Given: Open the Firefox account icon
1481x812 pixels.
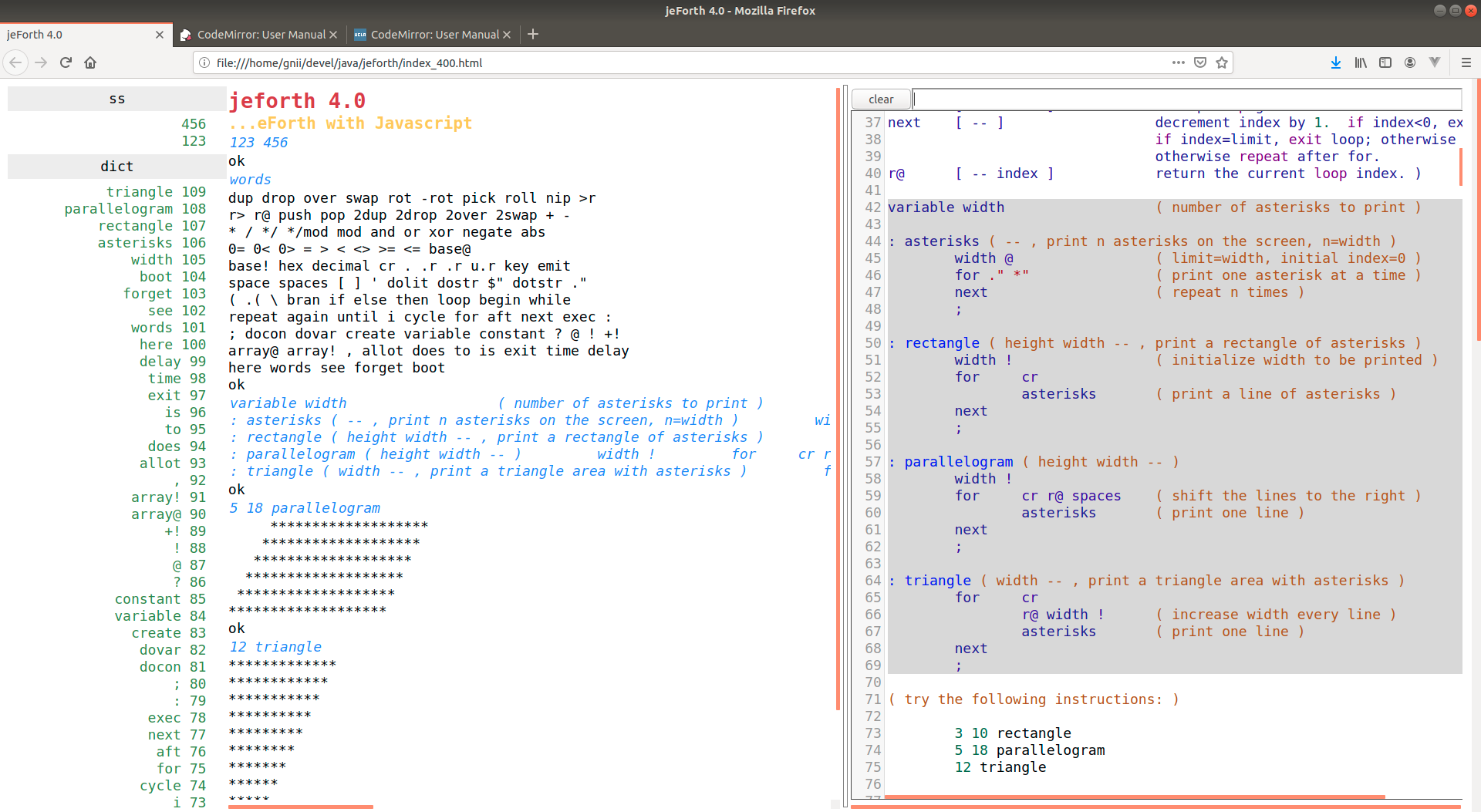Looking at the screenshot, I should [x=1410, y=62].
